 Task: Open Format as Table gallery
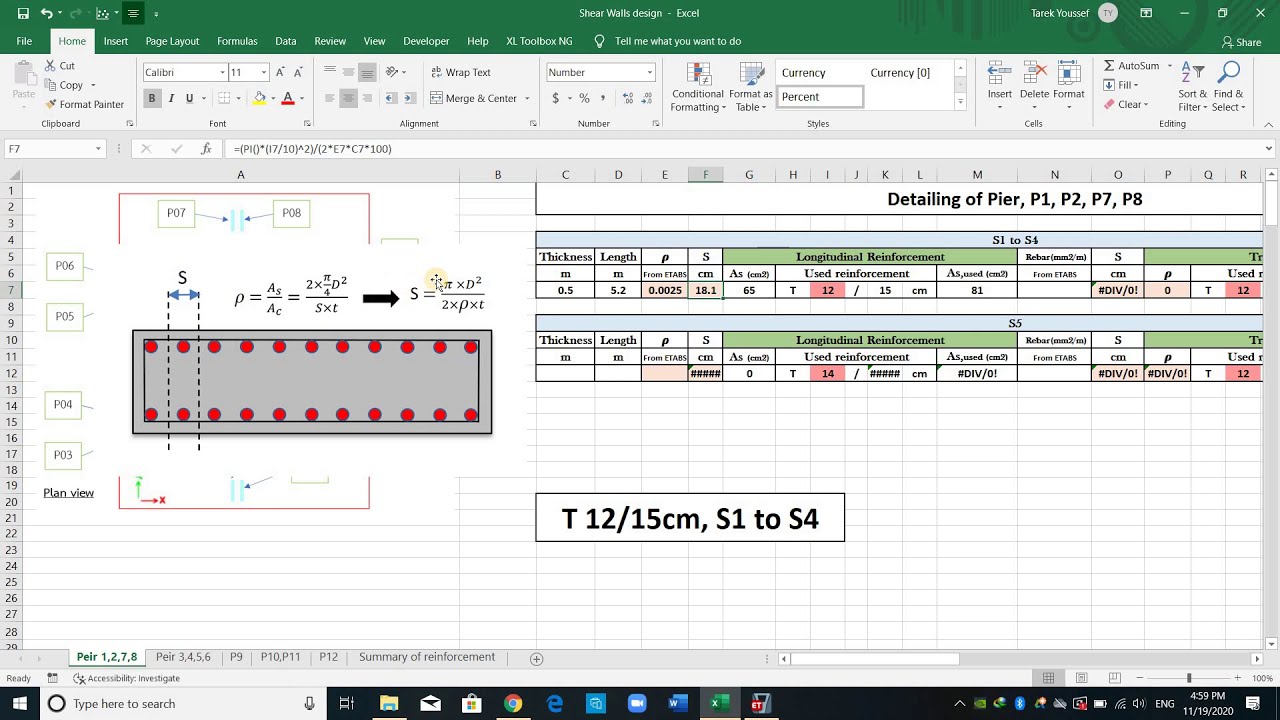pyautogui.click(x=751, y=88)
